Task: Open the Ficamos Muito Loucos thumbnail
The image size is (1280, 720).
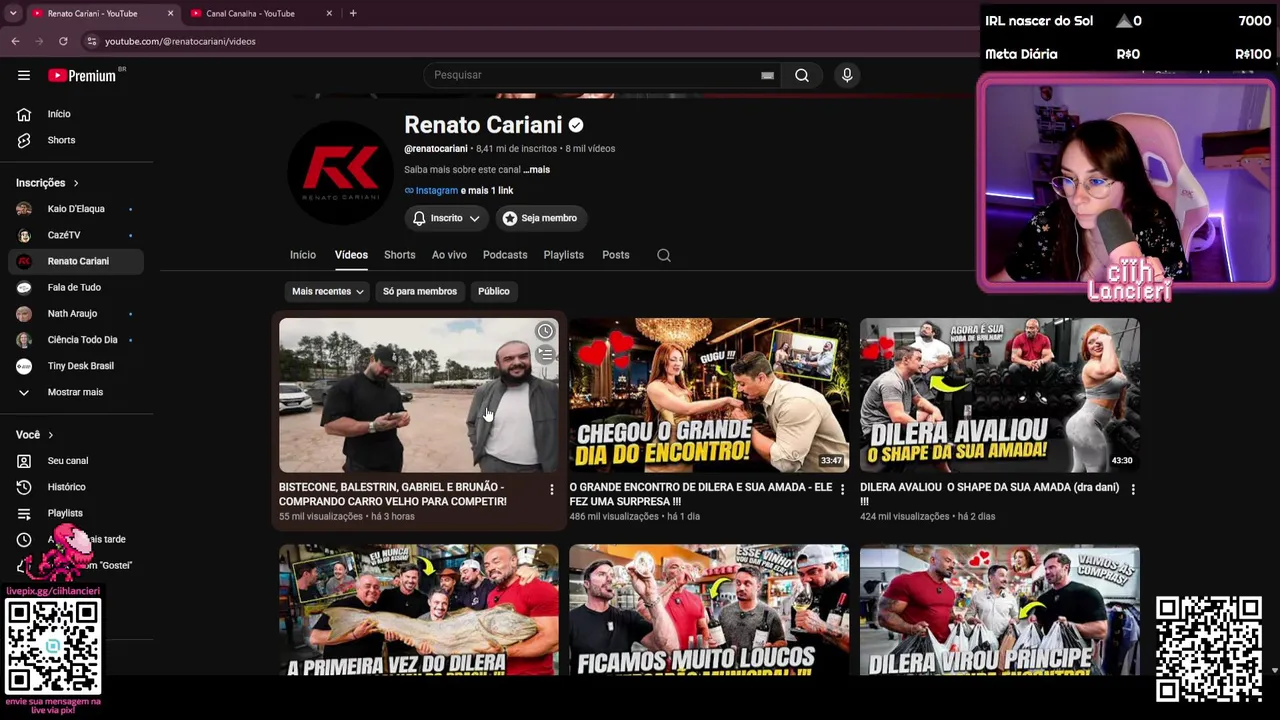Action: [709, 610]
